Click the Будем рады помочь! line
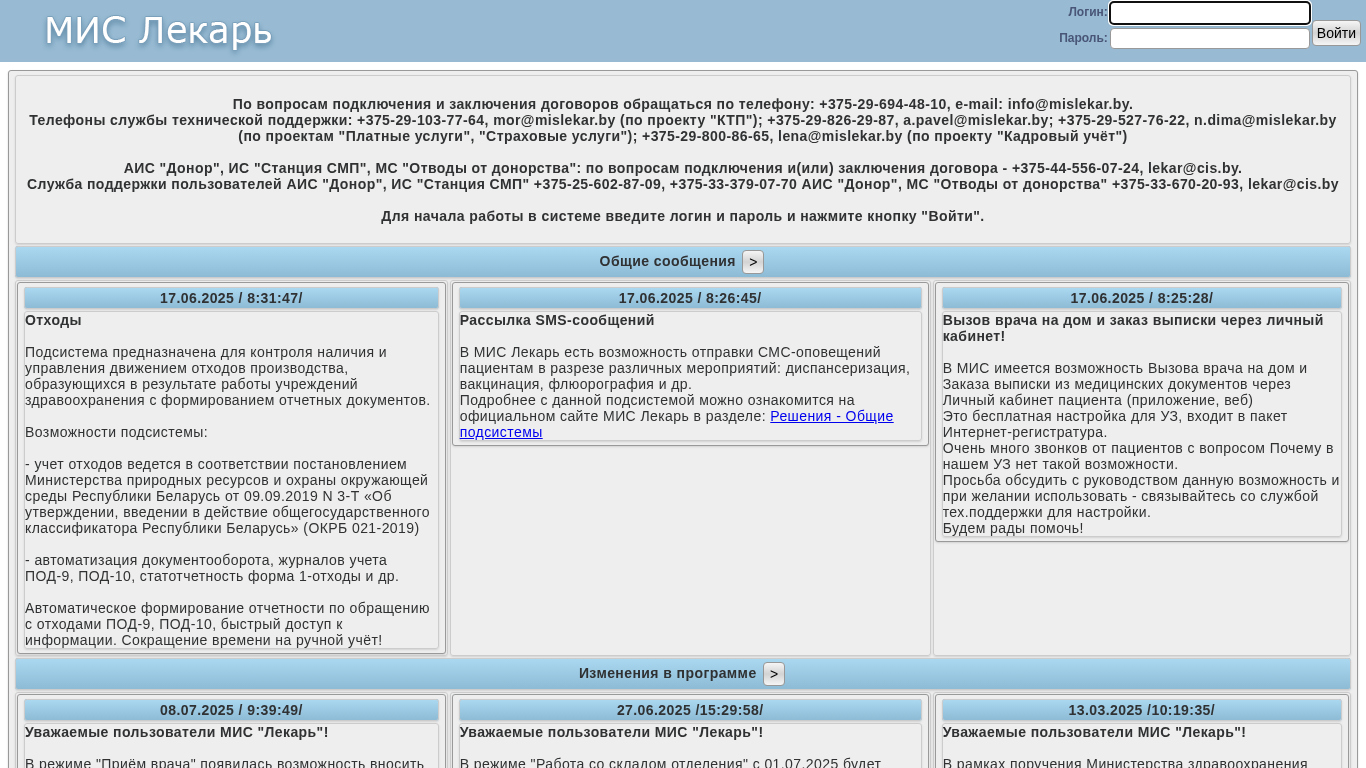Screen dimensions: 1366x768 pyautogui.click(x=1013, y=528)
